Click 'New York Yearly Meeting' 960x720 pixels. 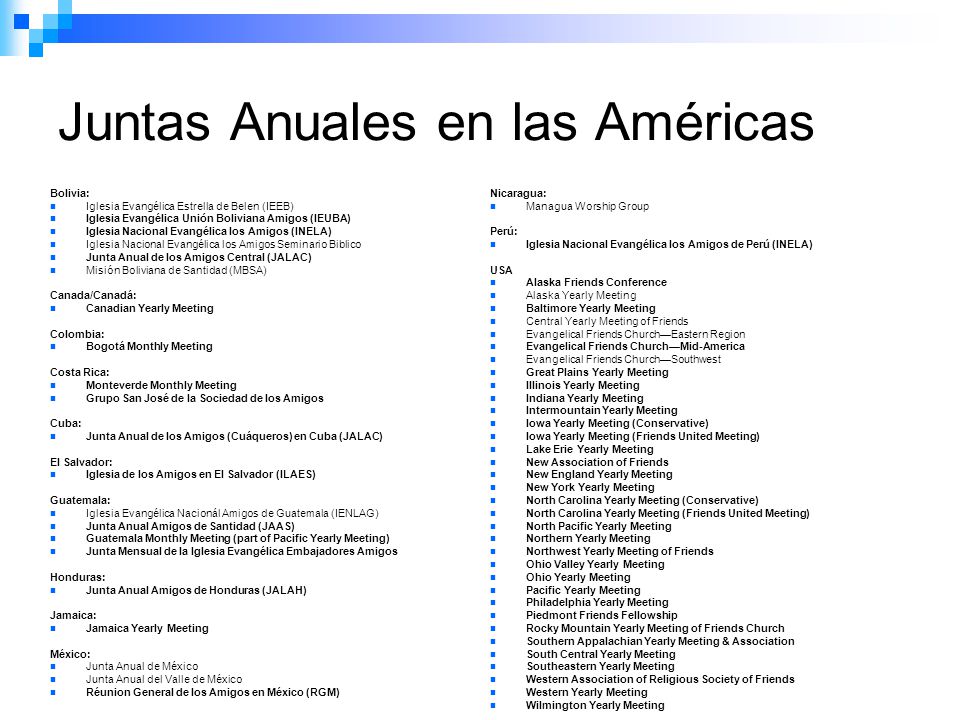pyautogui.click(x=590, y=487)
